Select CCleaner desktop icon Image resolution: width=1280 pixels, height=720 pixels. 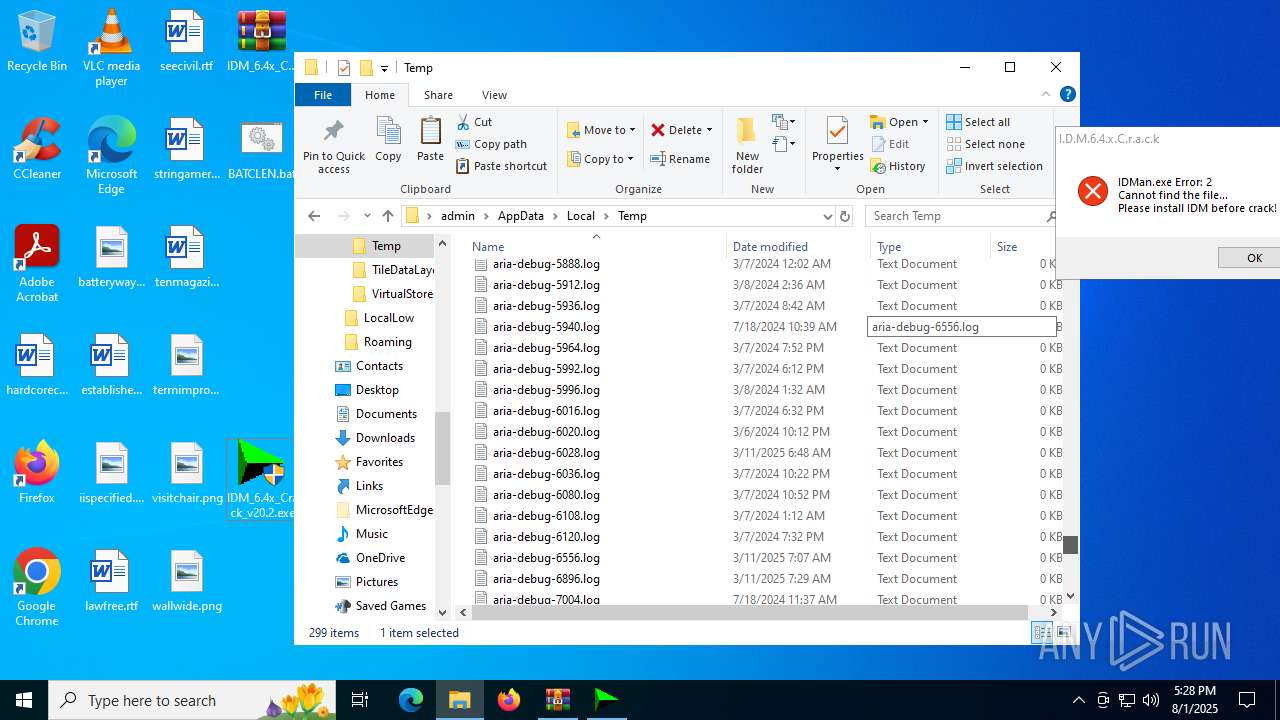pyautogui.click(x=37, y=149)
